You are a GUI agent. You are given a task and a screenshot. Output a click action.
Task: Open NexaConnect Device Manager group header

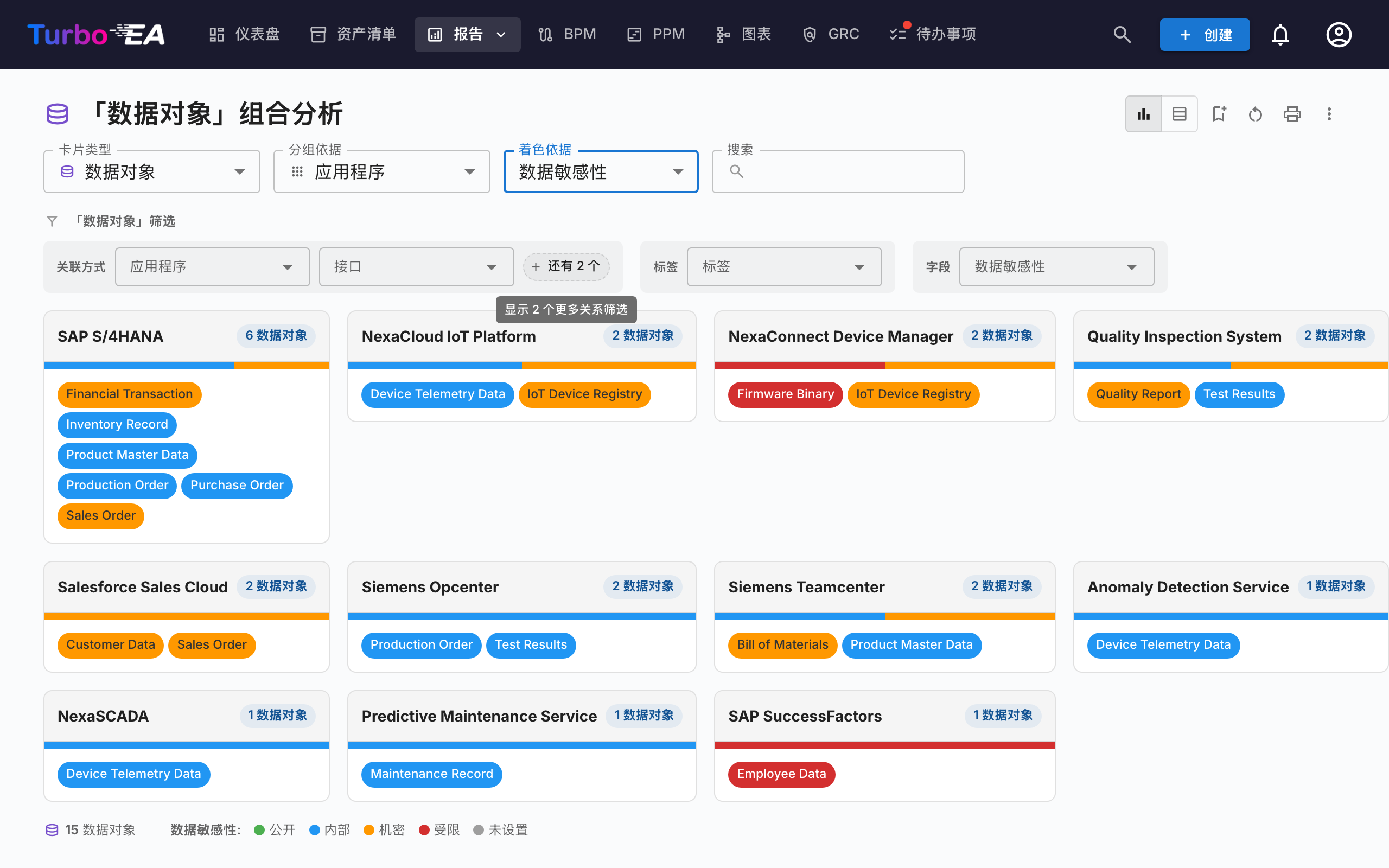(x=884, y=336)
